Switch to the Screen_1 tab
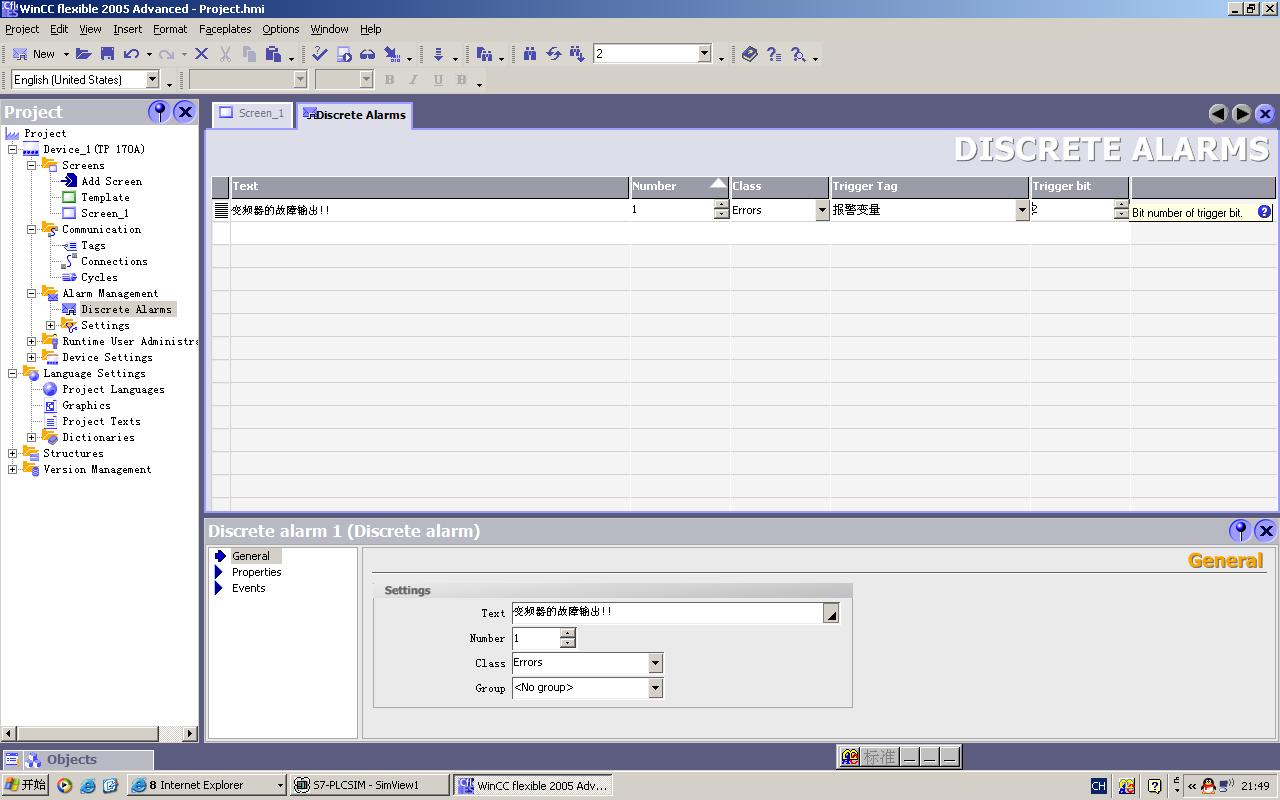 tap(252, 114)
